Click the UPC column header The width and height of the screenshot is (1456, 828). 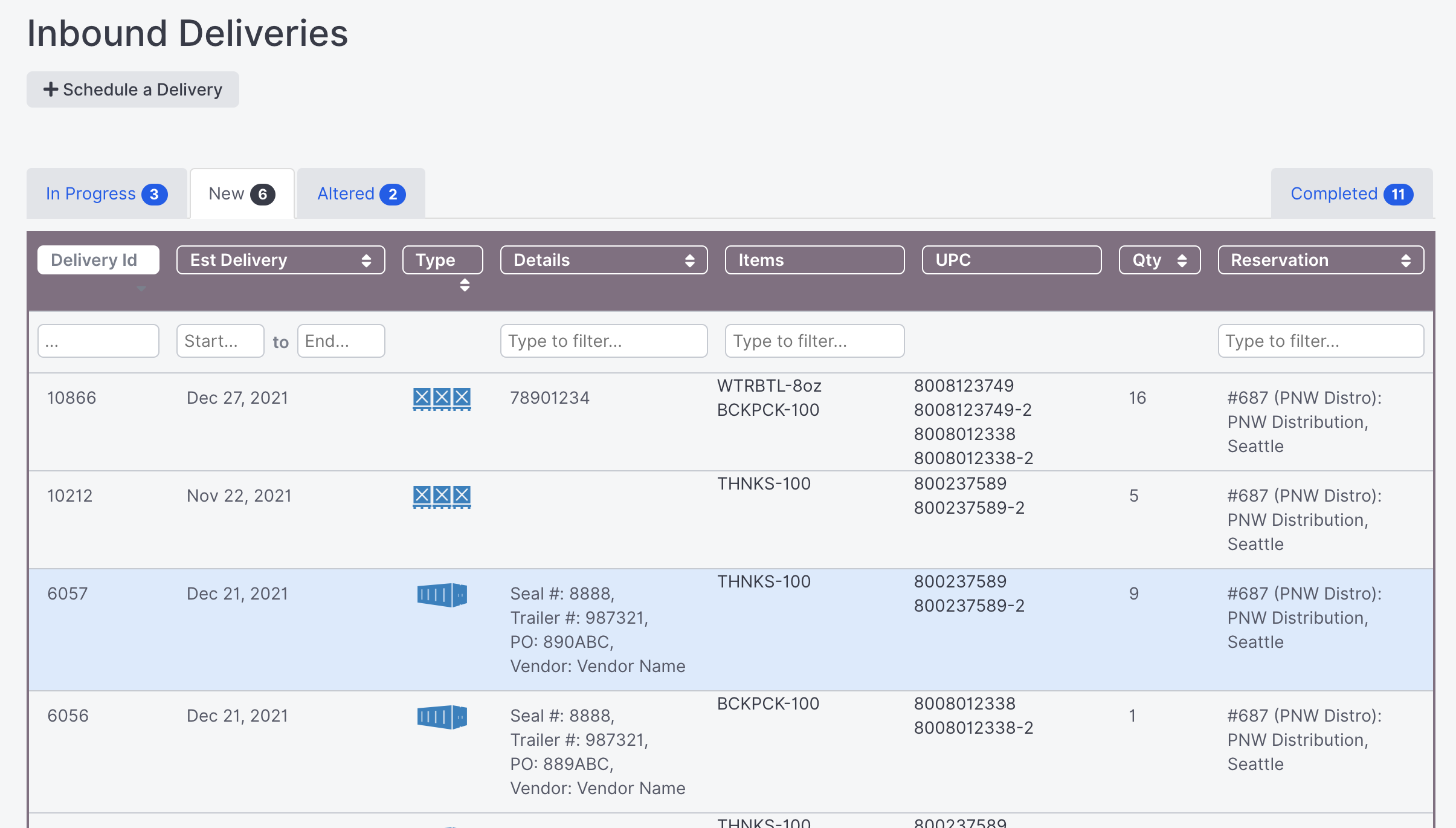[1011, 260]
